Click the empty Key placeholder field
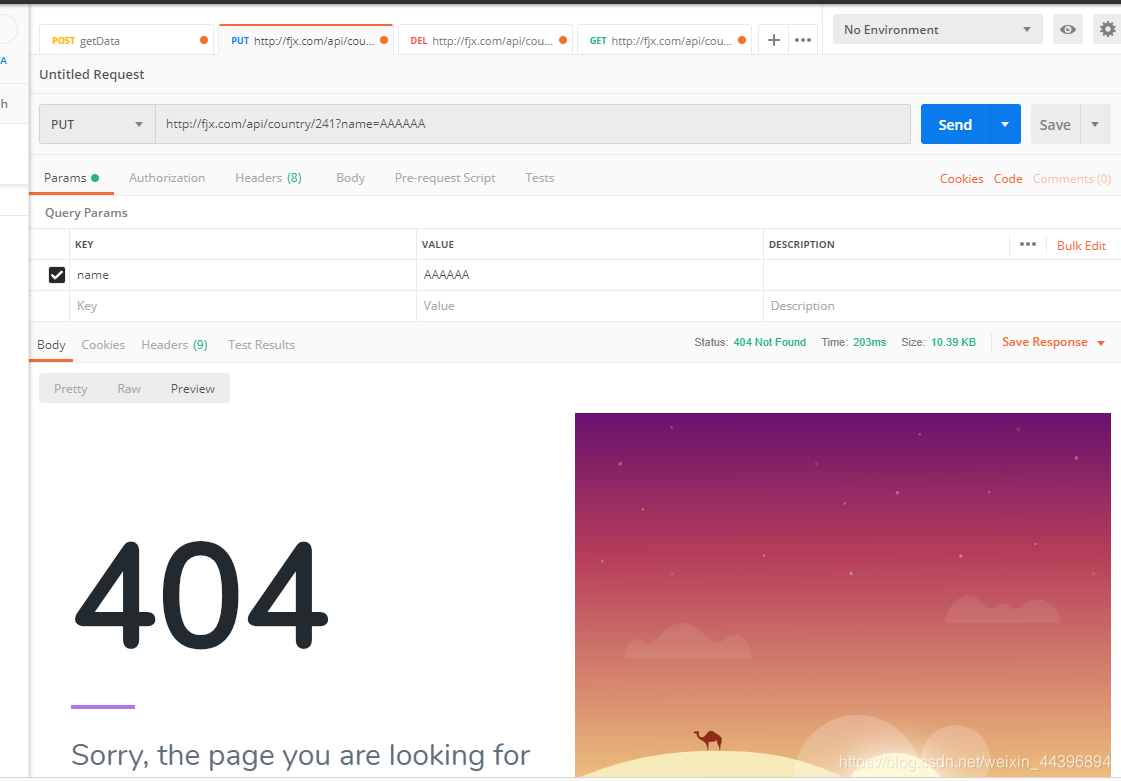This screenshot has width=1121, height=781. (x=243, y=306)
